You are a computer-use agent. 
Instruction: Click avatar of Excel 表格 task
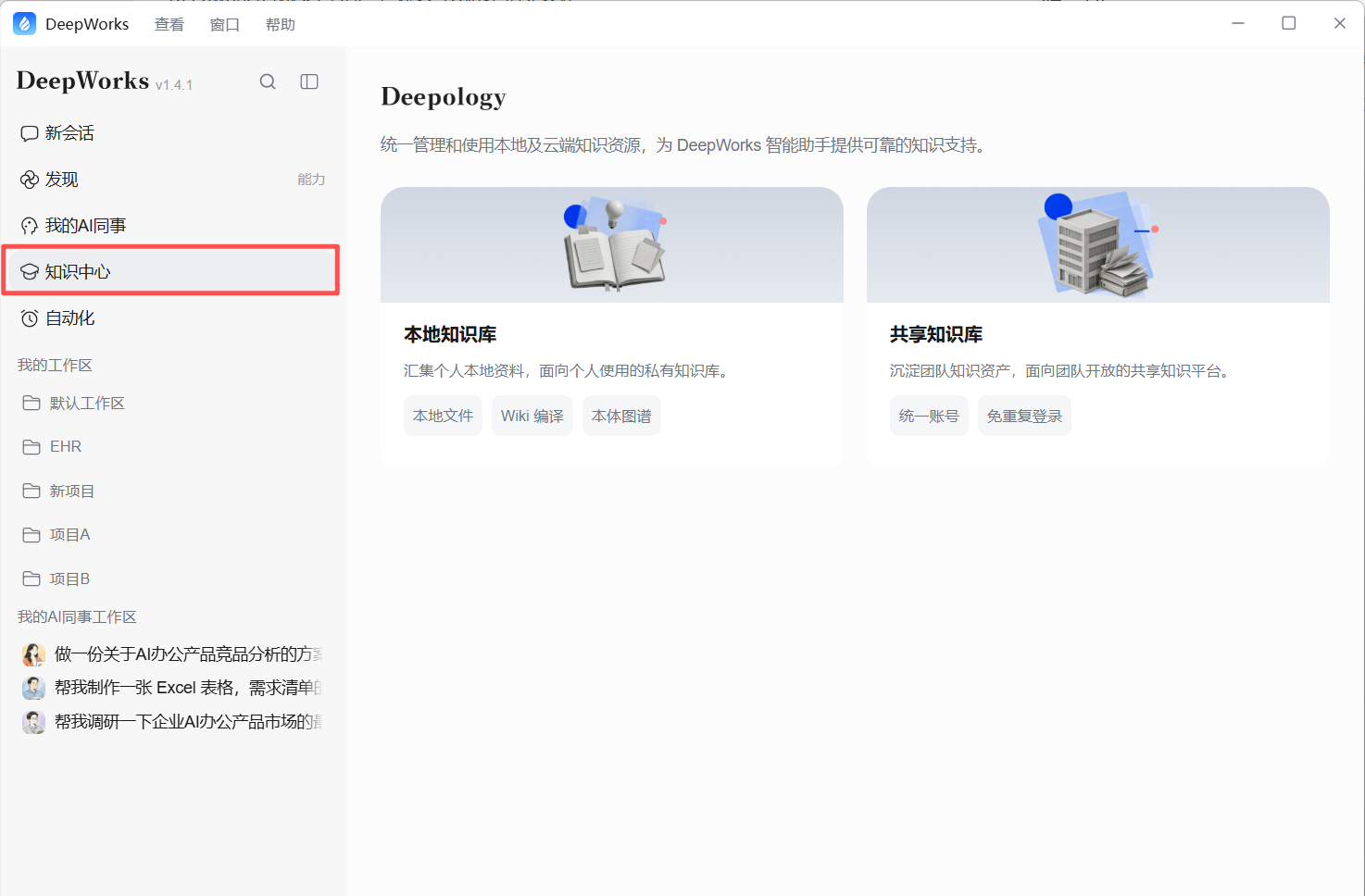pos(34,688)
